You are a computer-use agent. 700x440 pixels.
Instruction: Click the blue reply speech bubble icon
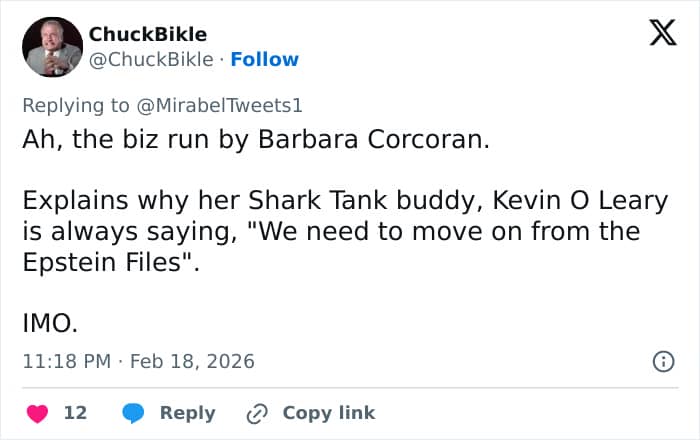point(134,412)
